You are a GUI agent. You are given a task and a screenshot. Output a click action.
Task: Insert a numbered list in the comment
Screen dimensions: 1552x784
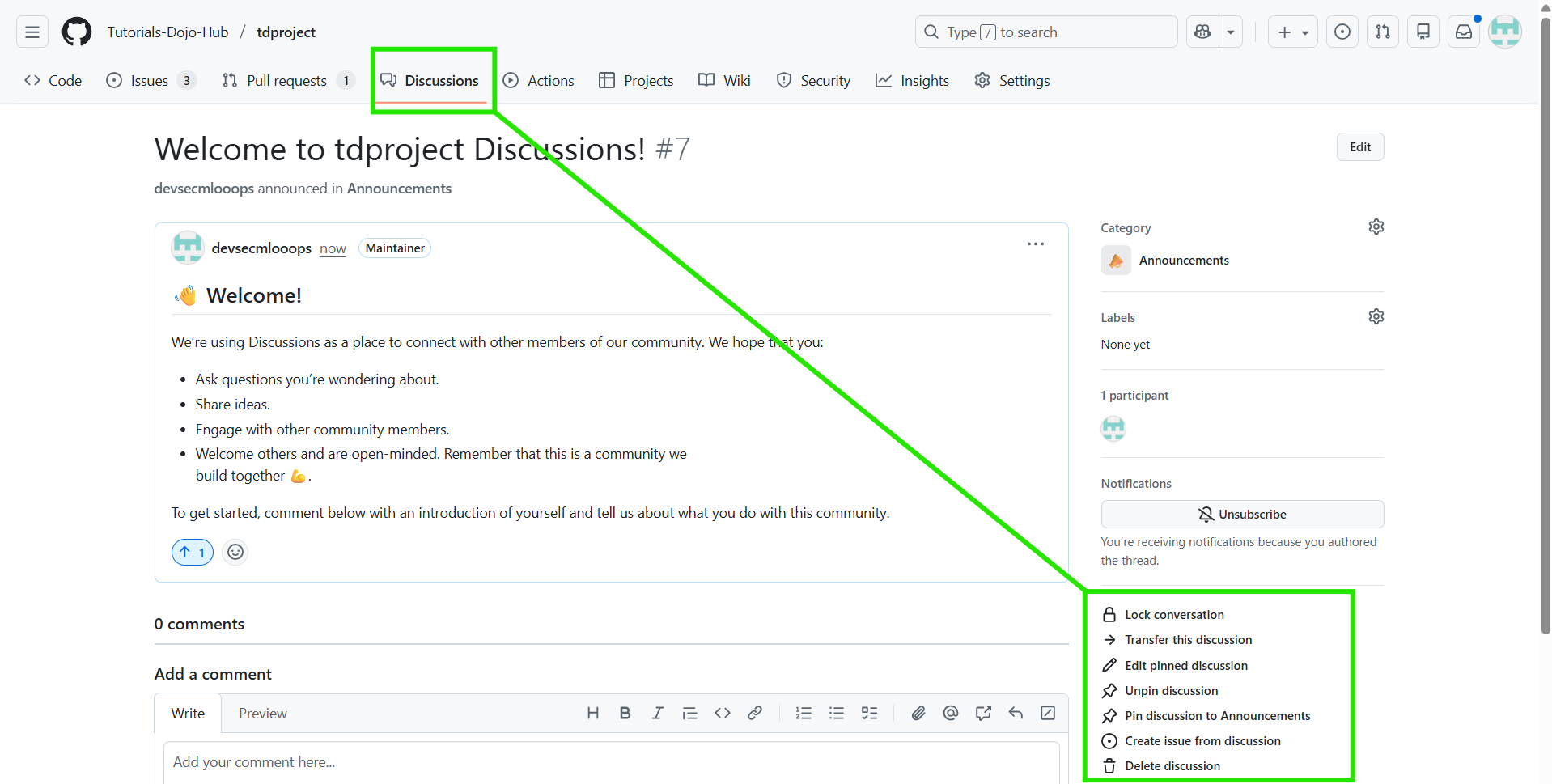click(x=804, y=713)
